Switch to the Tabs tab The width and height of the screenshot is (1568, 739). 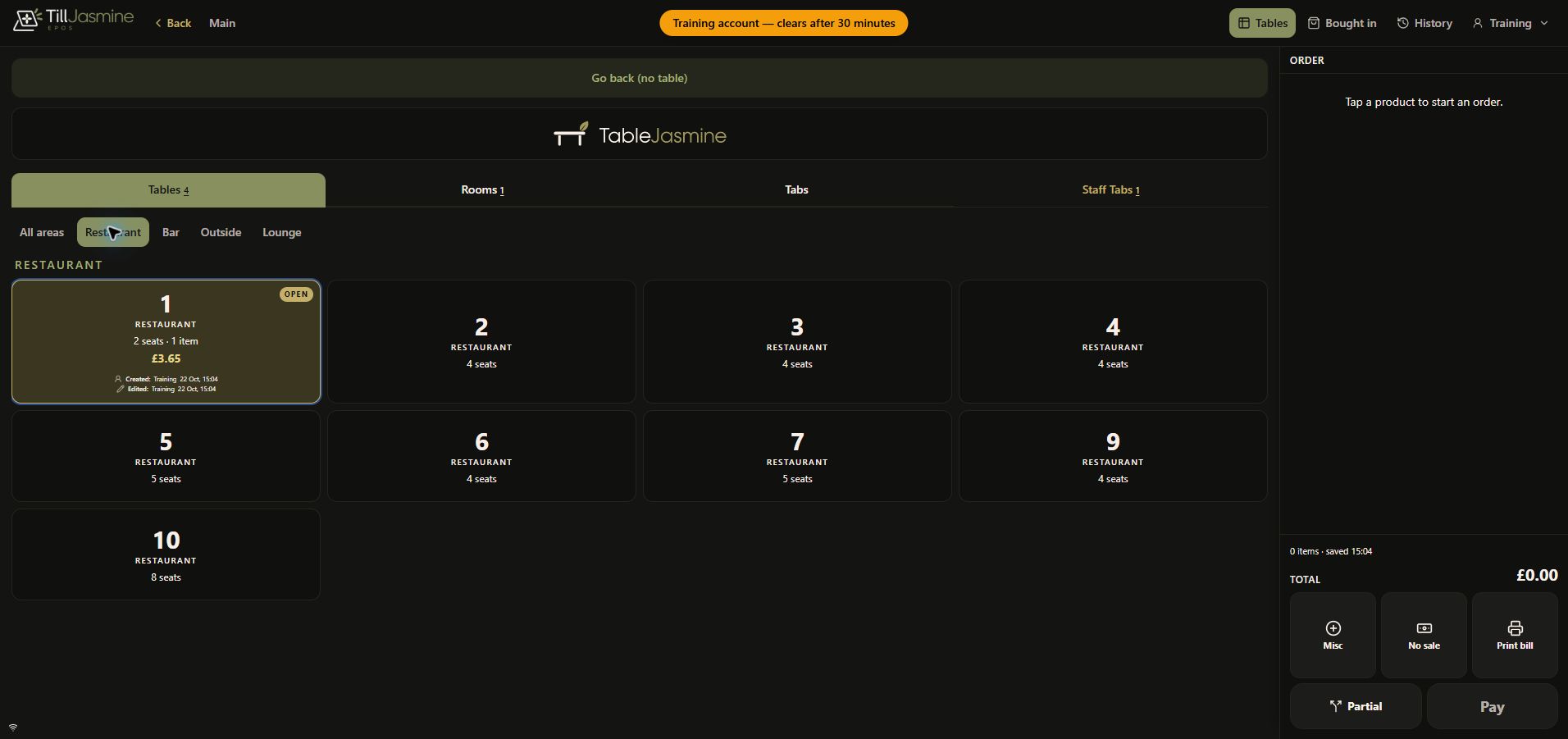(796, 189)
